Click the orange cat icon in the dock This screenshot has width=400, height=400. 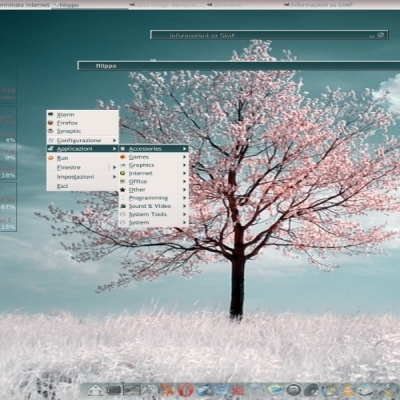(x=168, y=389)
